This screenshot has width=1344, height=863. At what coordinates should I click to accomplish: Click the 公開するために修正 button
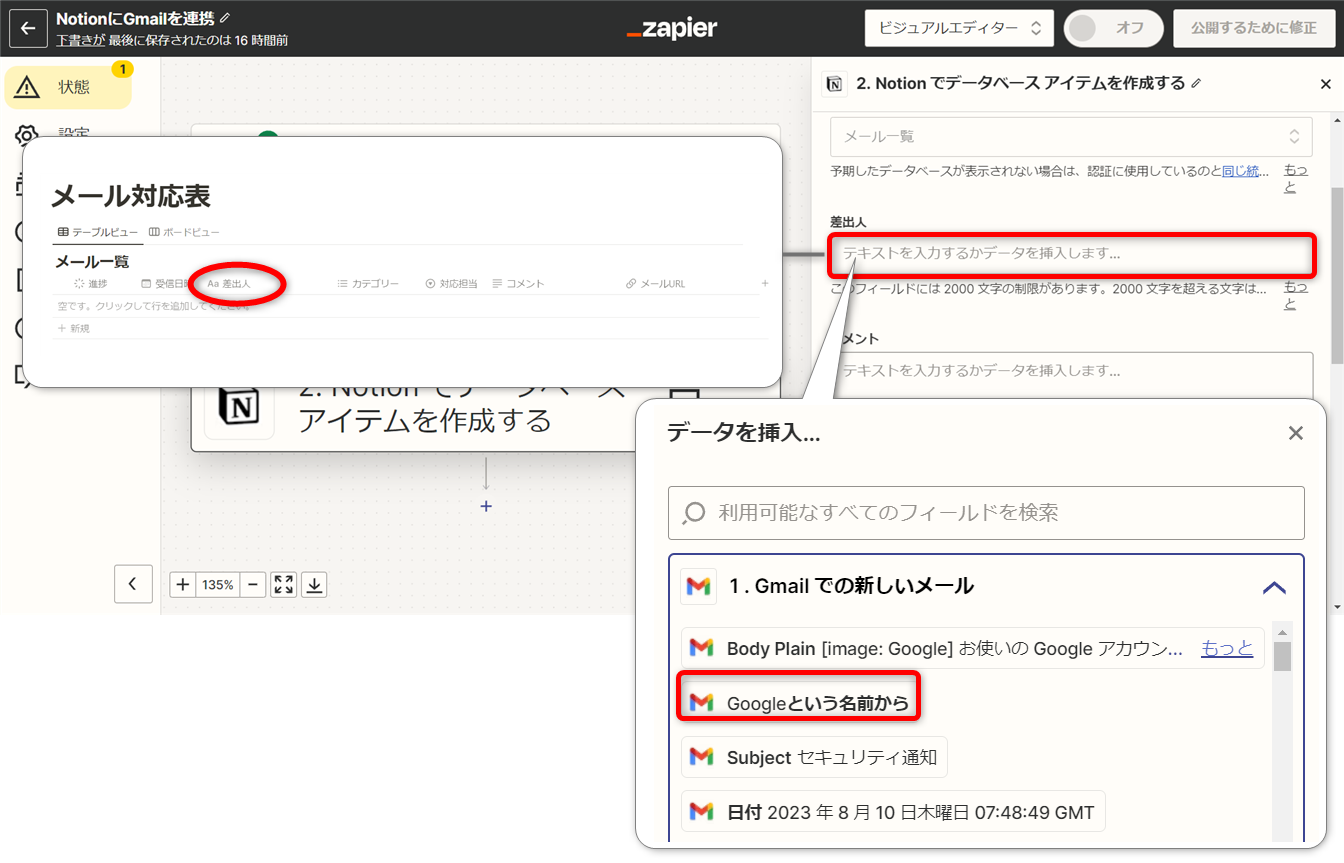[x=1254, y=28]
